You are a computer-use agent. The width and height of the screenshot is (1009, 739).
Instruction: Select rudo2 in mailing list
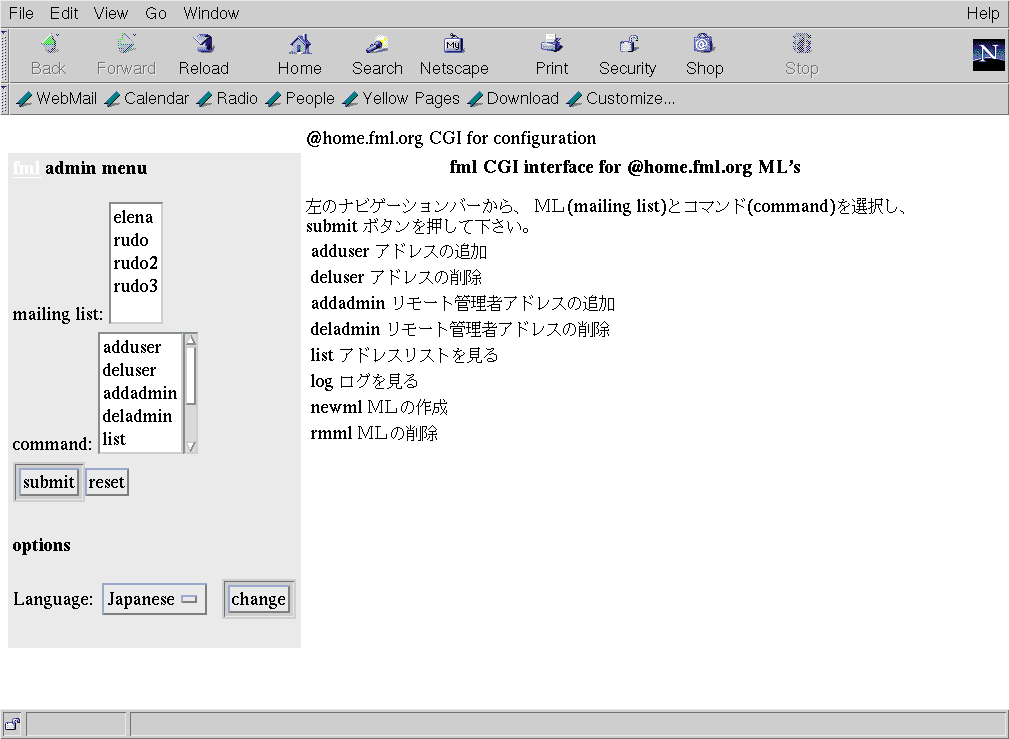(135, 263)
